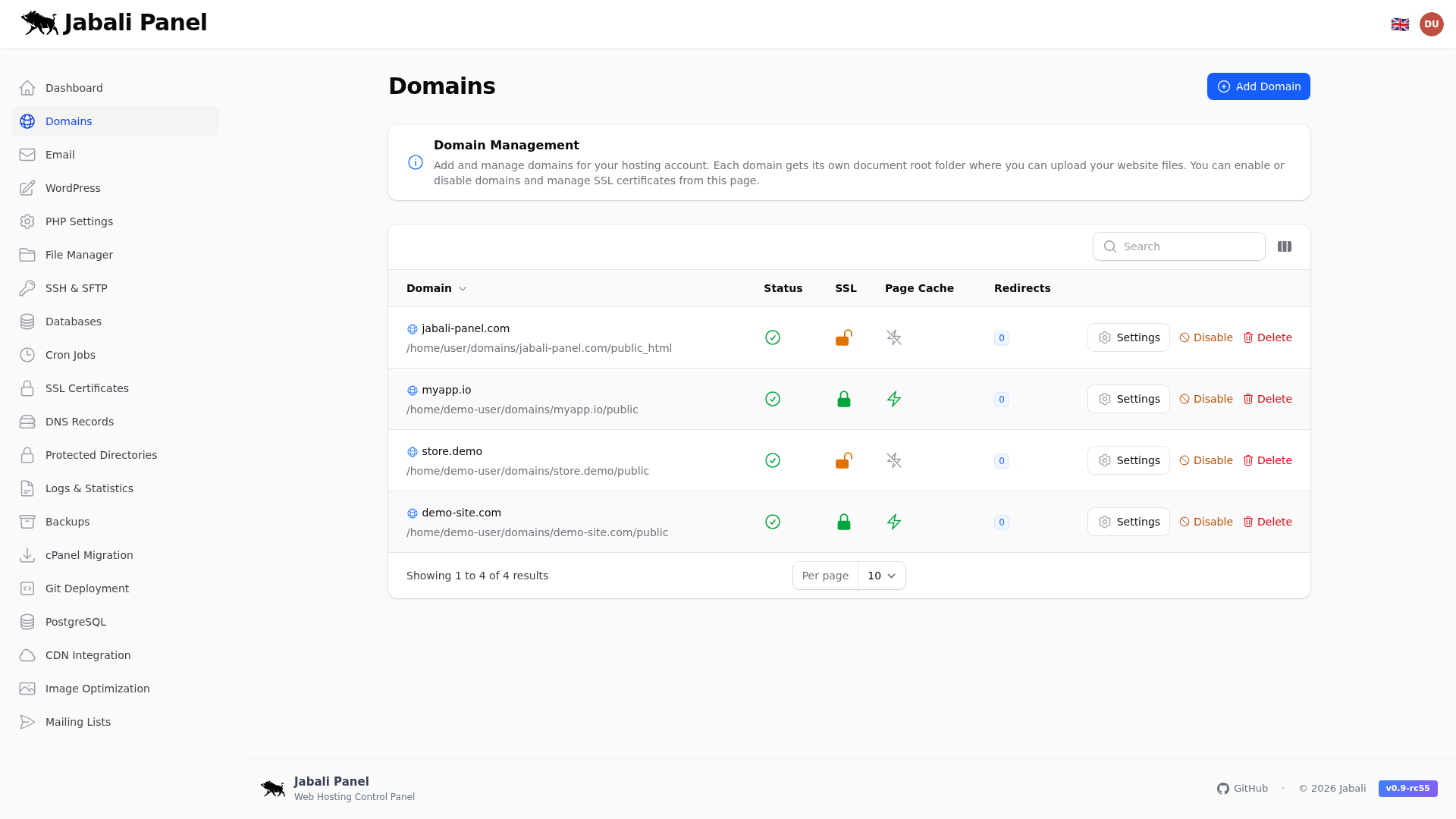
Task: Delete the store.demo domain
Action: 1267,460
